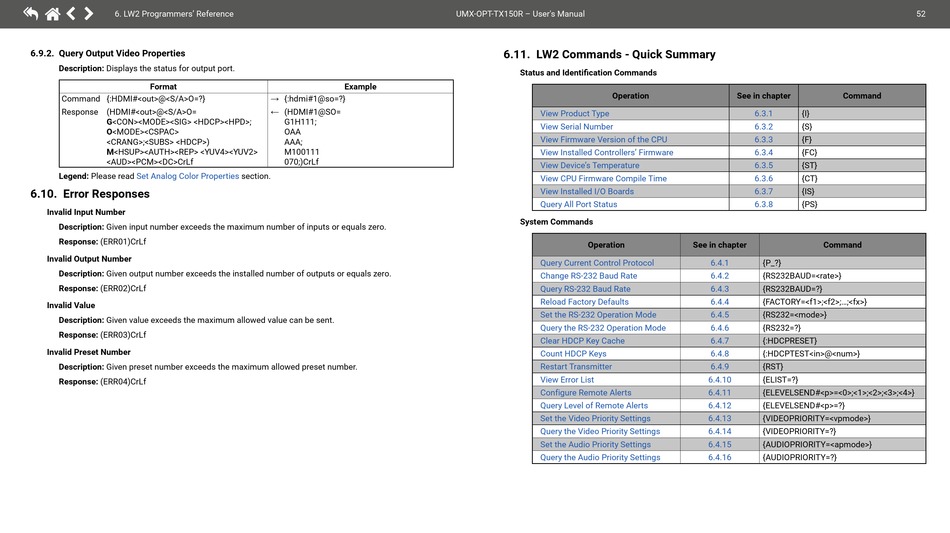This screenshot has height=533, width=950.
Task: Open Query the Audio Priority Settings link
Action: point(600,458)
